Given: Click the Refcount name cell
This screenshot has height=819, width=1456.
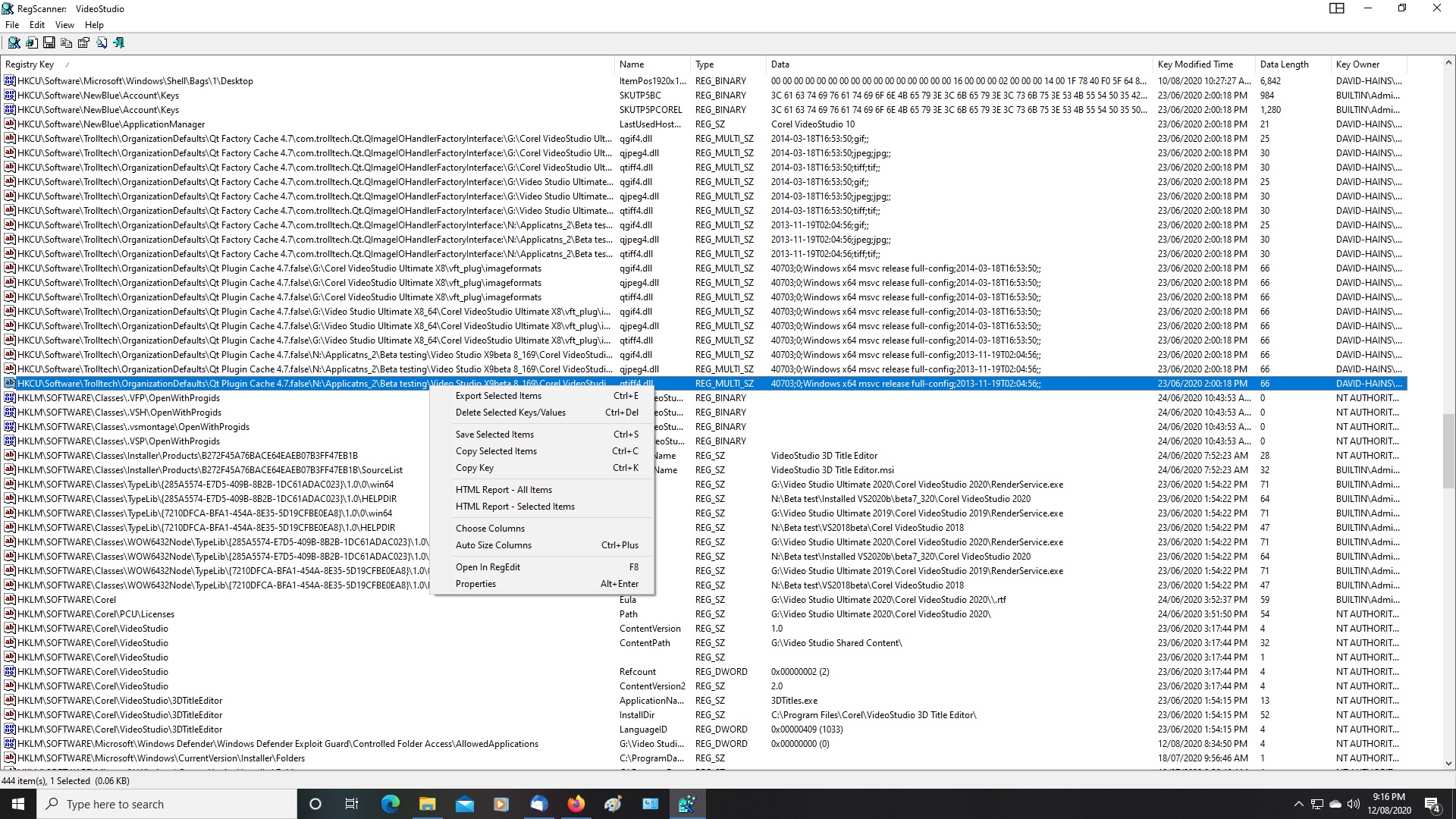Looking at the screenshot, I should pyautogui.click(x=638, y=672).
